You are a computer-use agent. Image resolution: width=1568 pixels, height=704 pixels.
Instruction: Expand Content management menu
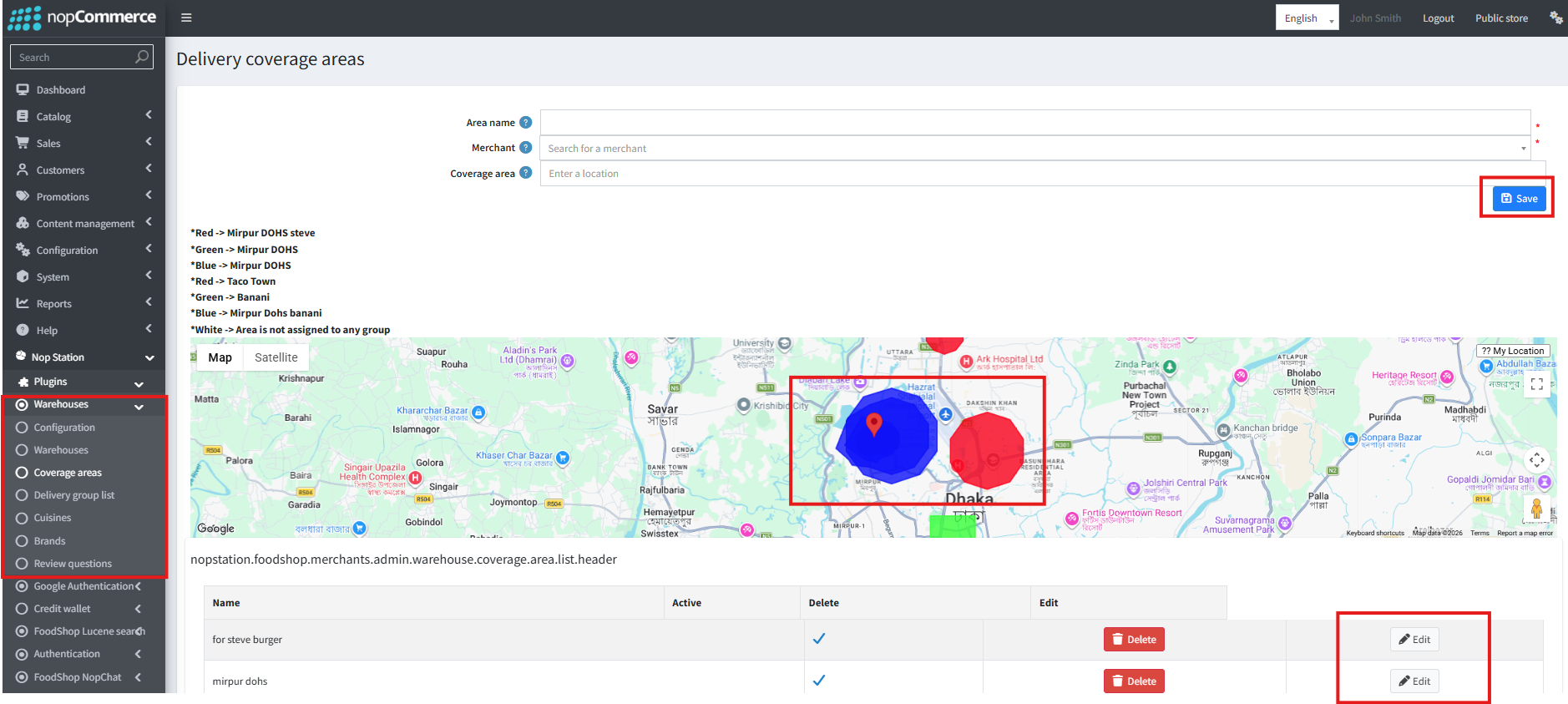83,224
